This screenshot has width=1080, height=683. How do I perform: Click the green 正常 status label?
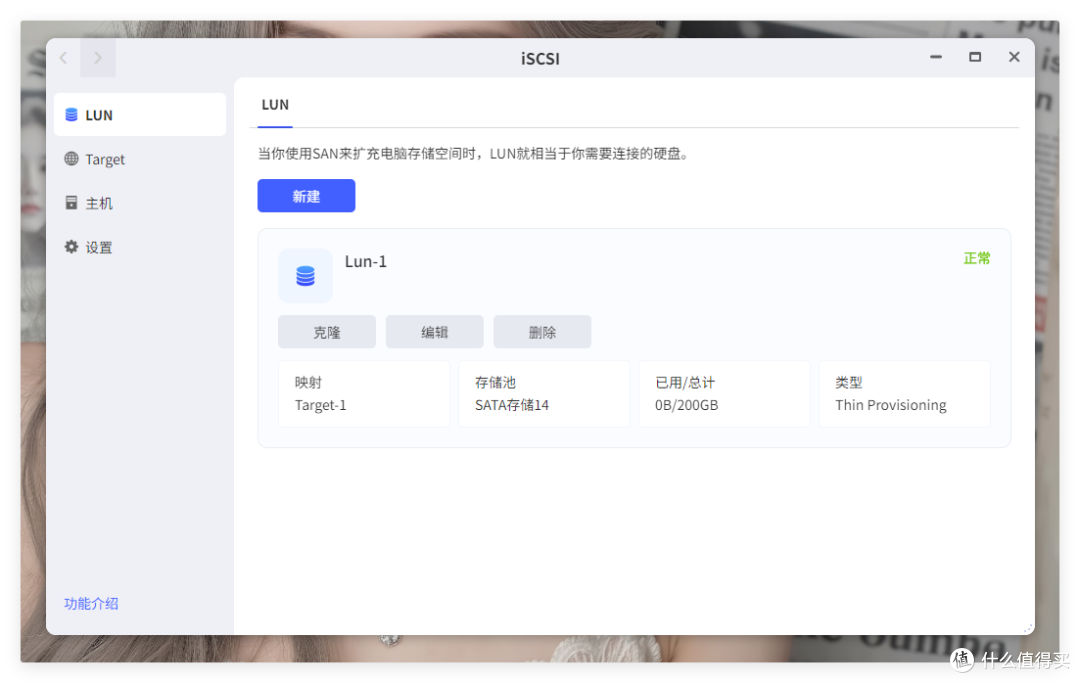click(x=977, y=258)
